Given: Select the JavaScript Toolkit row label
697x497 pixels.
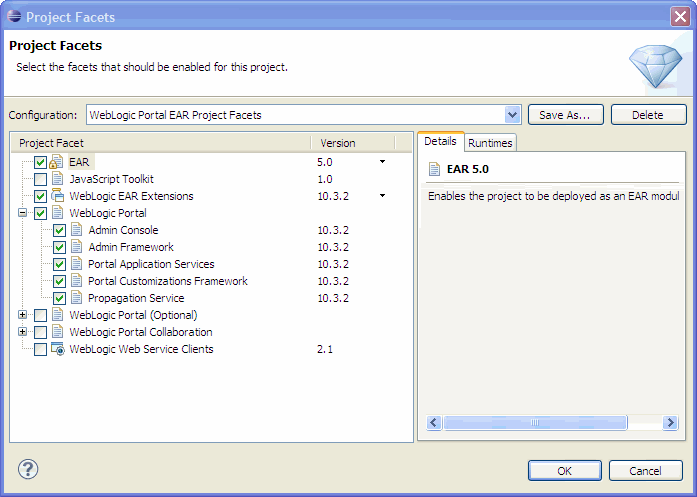Looking at the screenshot, I should 112,179.
